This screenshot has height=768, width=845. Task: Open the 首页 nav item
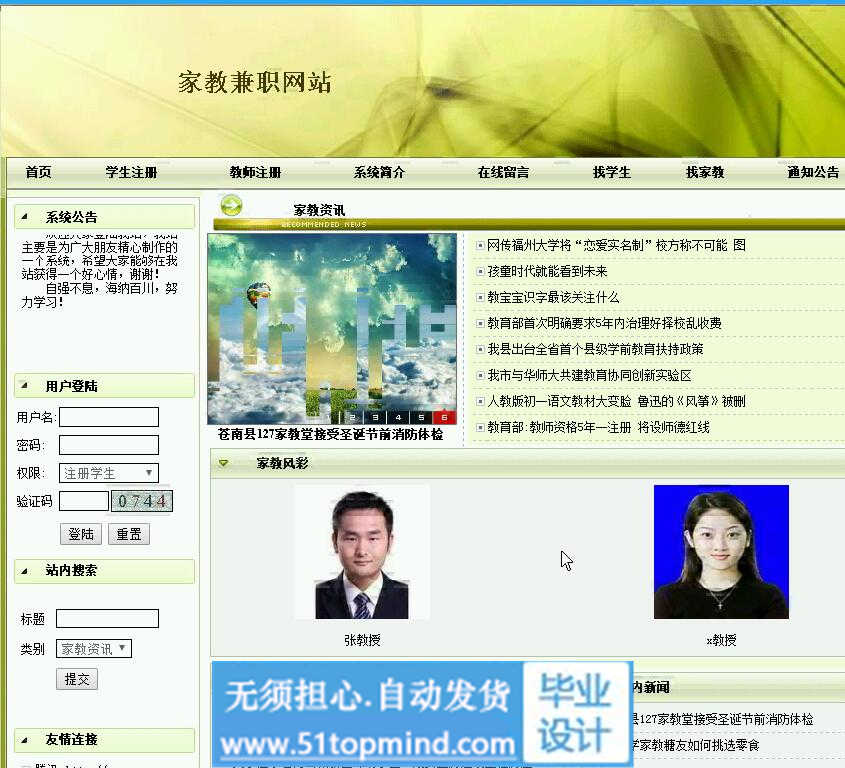[x=38, y=172]
